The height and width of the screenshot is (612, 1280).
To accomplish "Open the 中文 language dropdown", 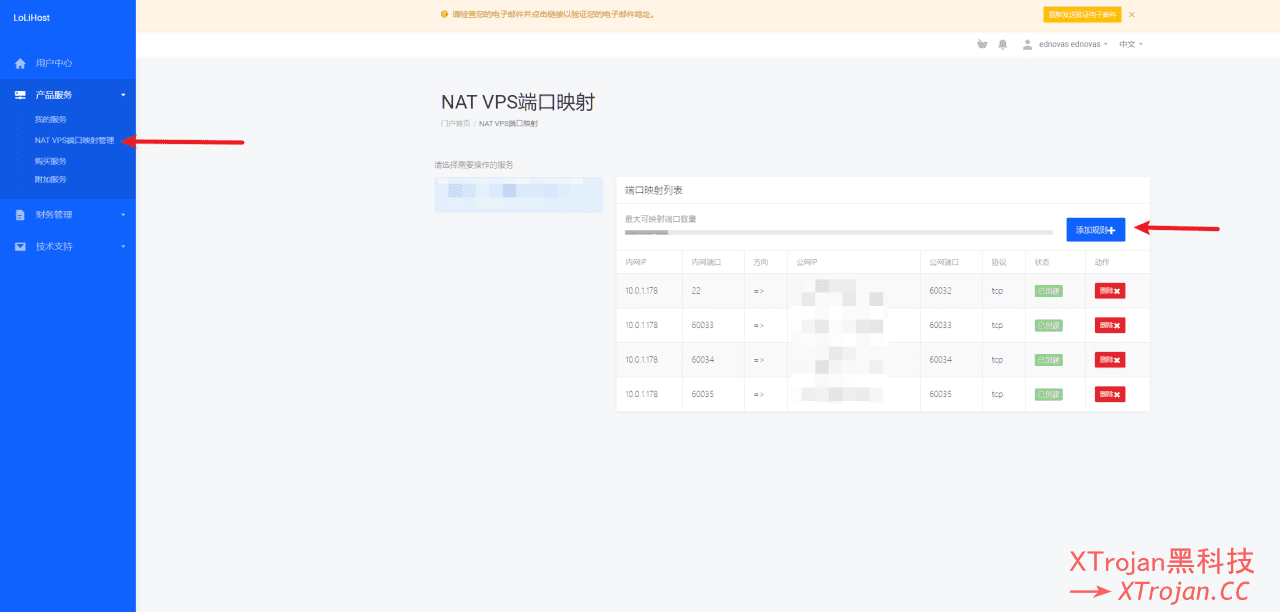I will (1130, 44).
